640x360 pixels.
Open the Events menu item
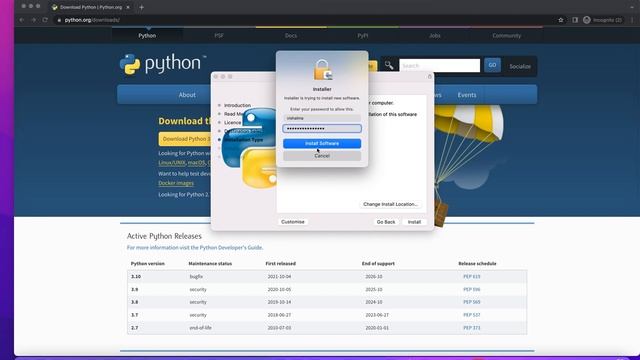467,95
